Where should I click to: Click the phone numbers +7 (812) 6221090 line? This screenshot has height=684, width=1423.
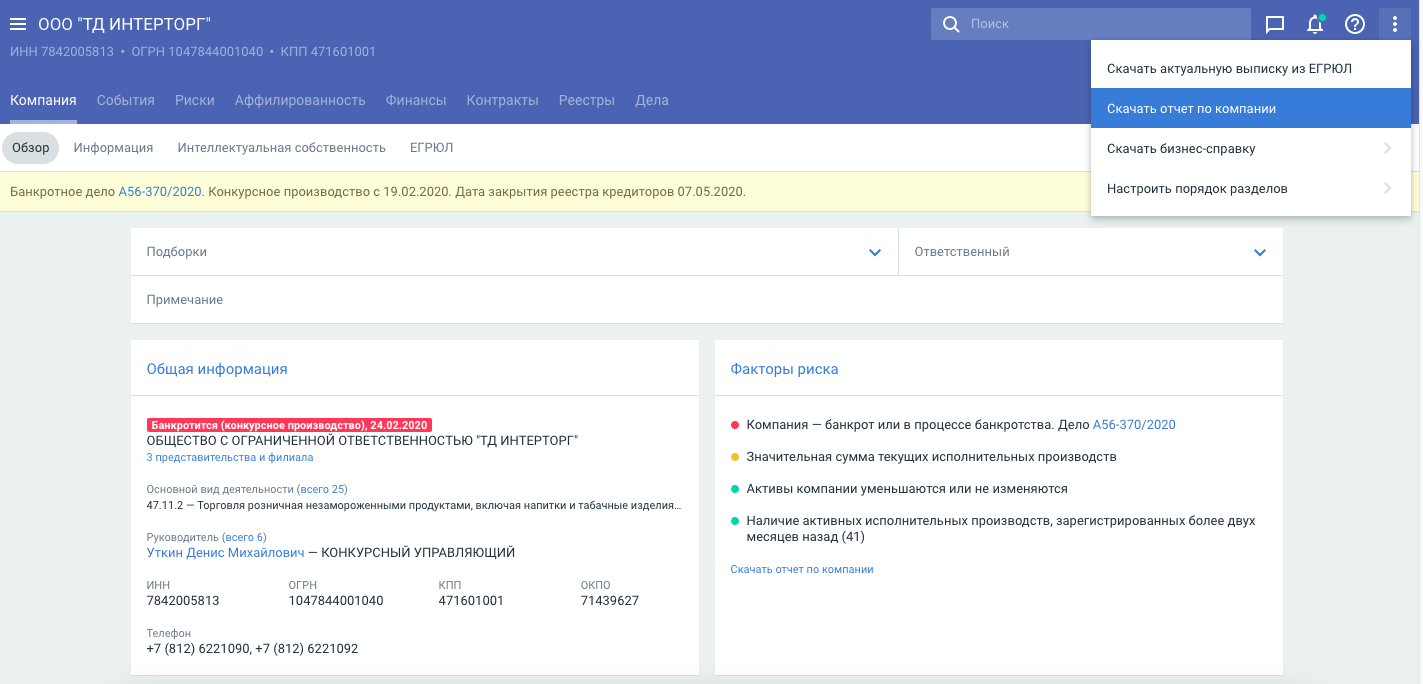252,649
